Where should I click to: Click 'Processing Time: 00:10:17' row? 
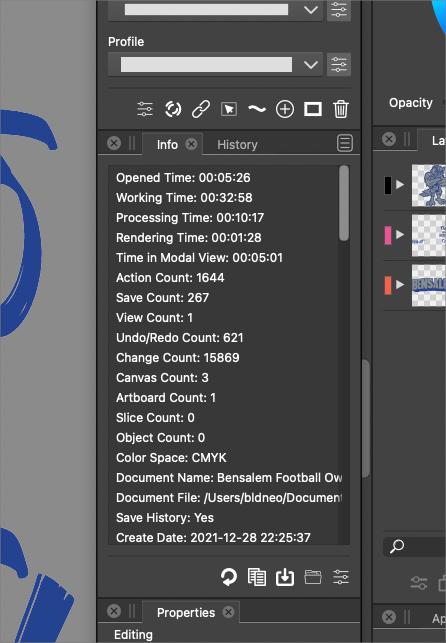(x=190, y=218)
